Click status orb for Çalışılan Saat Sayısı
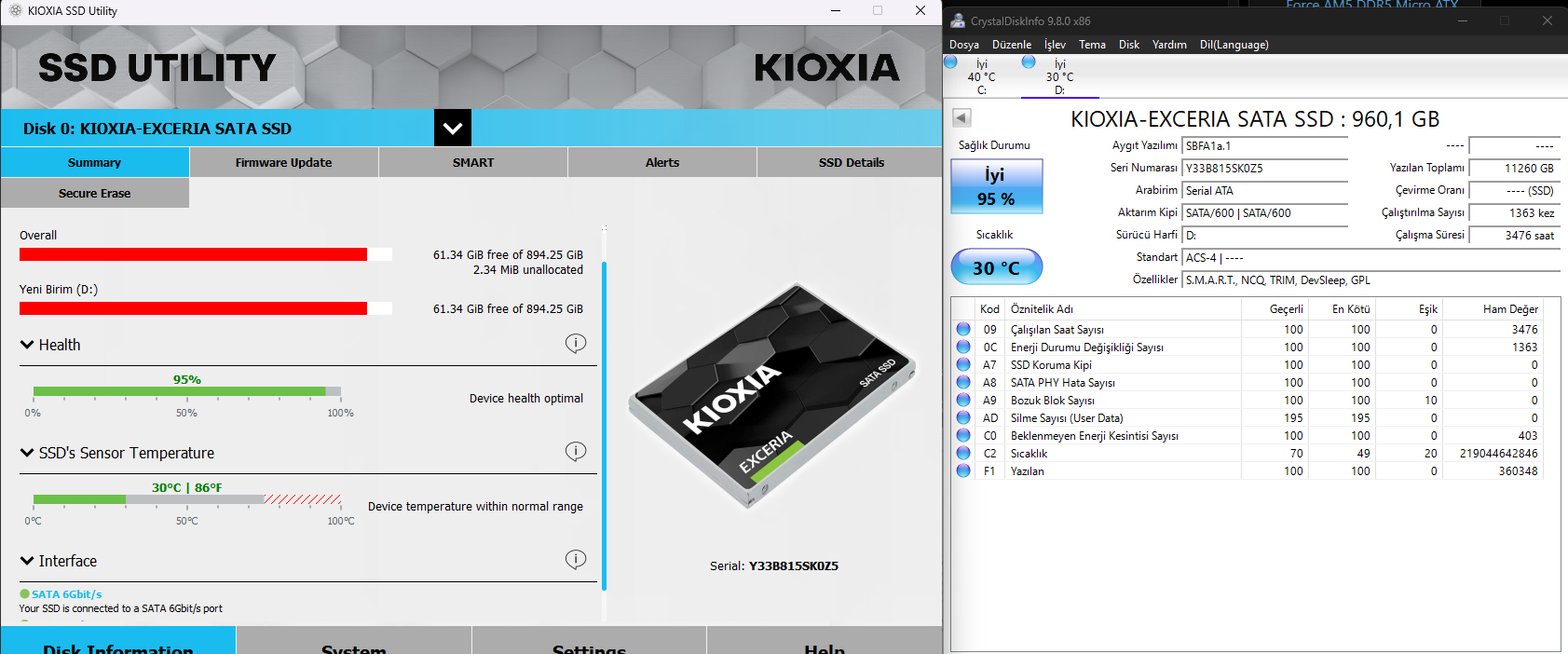Screen dimensions: 1568x654 click(x=963, y=329)
